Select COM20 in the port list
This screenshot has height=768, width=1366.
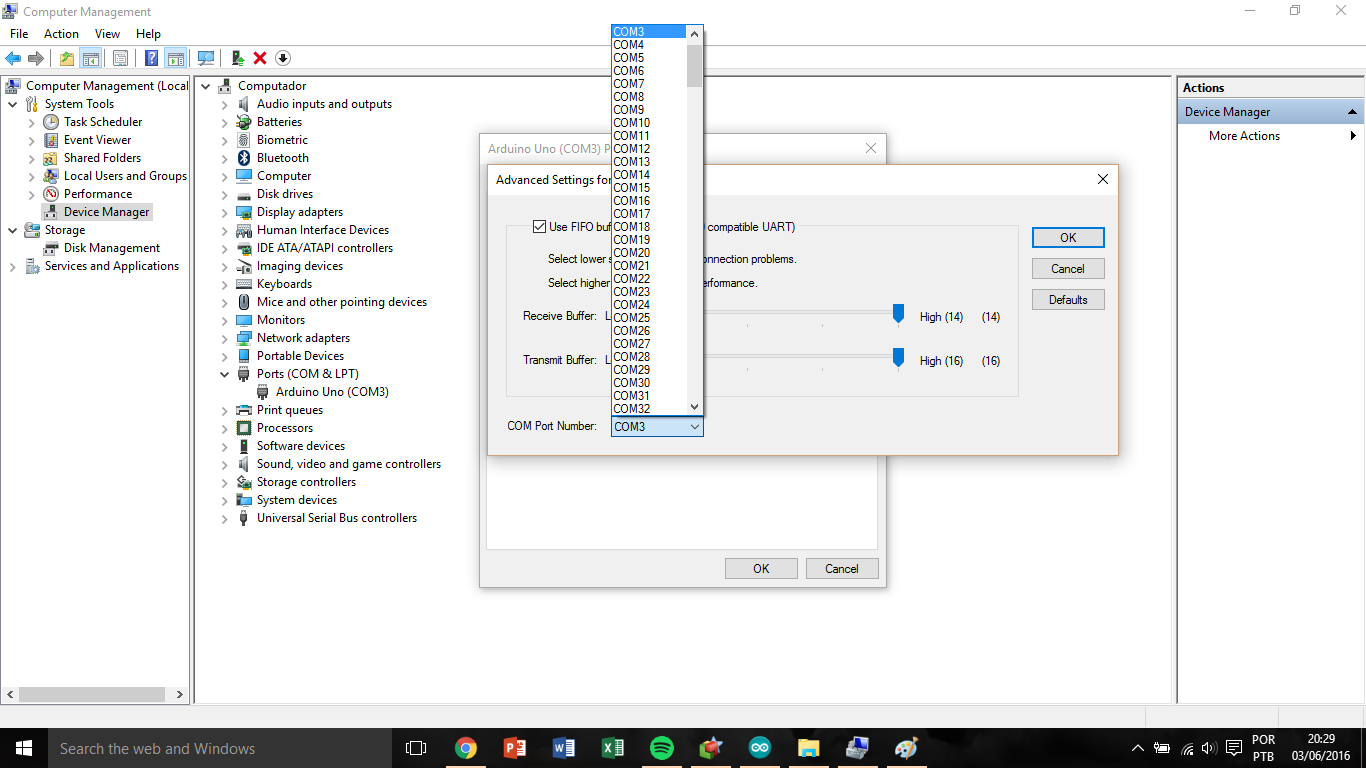[x=649, y=253]
